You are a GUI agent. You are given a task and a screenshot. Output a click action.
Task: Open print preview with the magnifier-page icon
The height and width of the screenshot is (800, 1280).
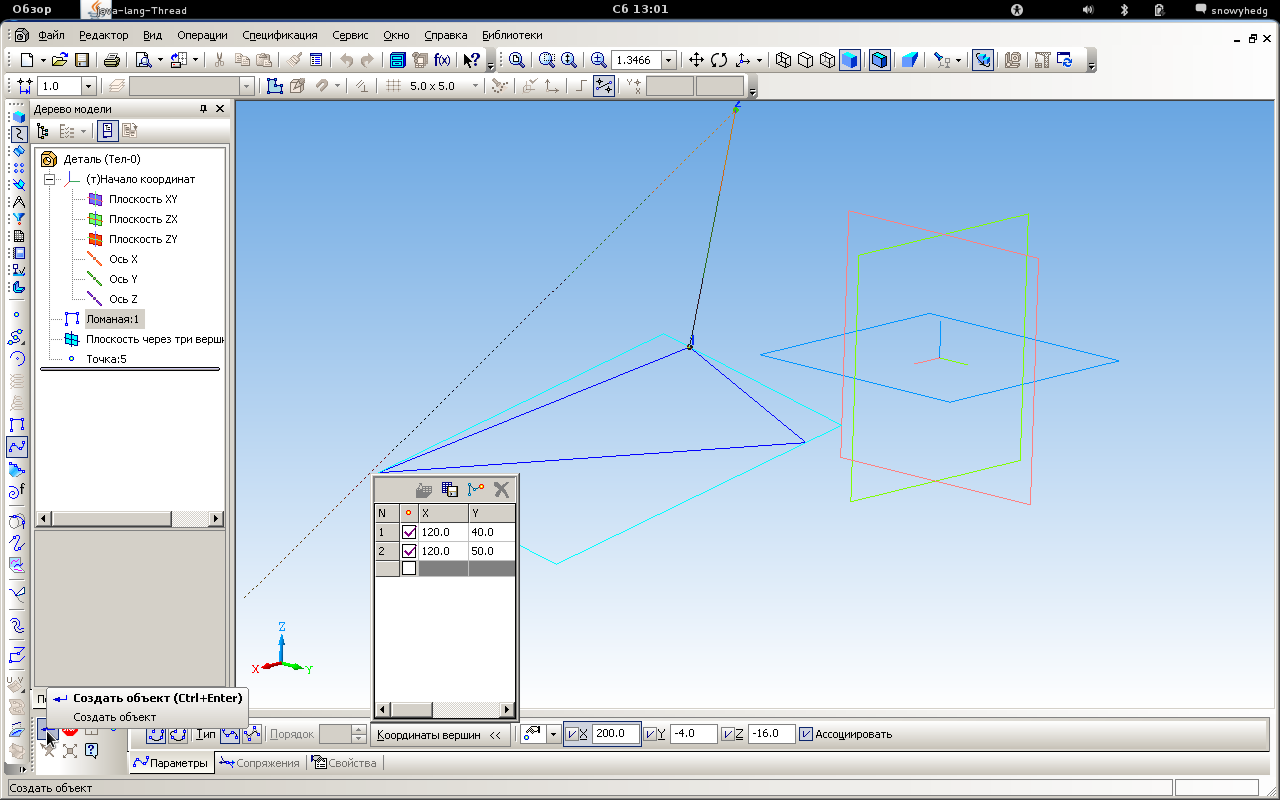[x=143, y=60]
